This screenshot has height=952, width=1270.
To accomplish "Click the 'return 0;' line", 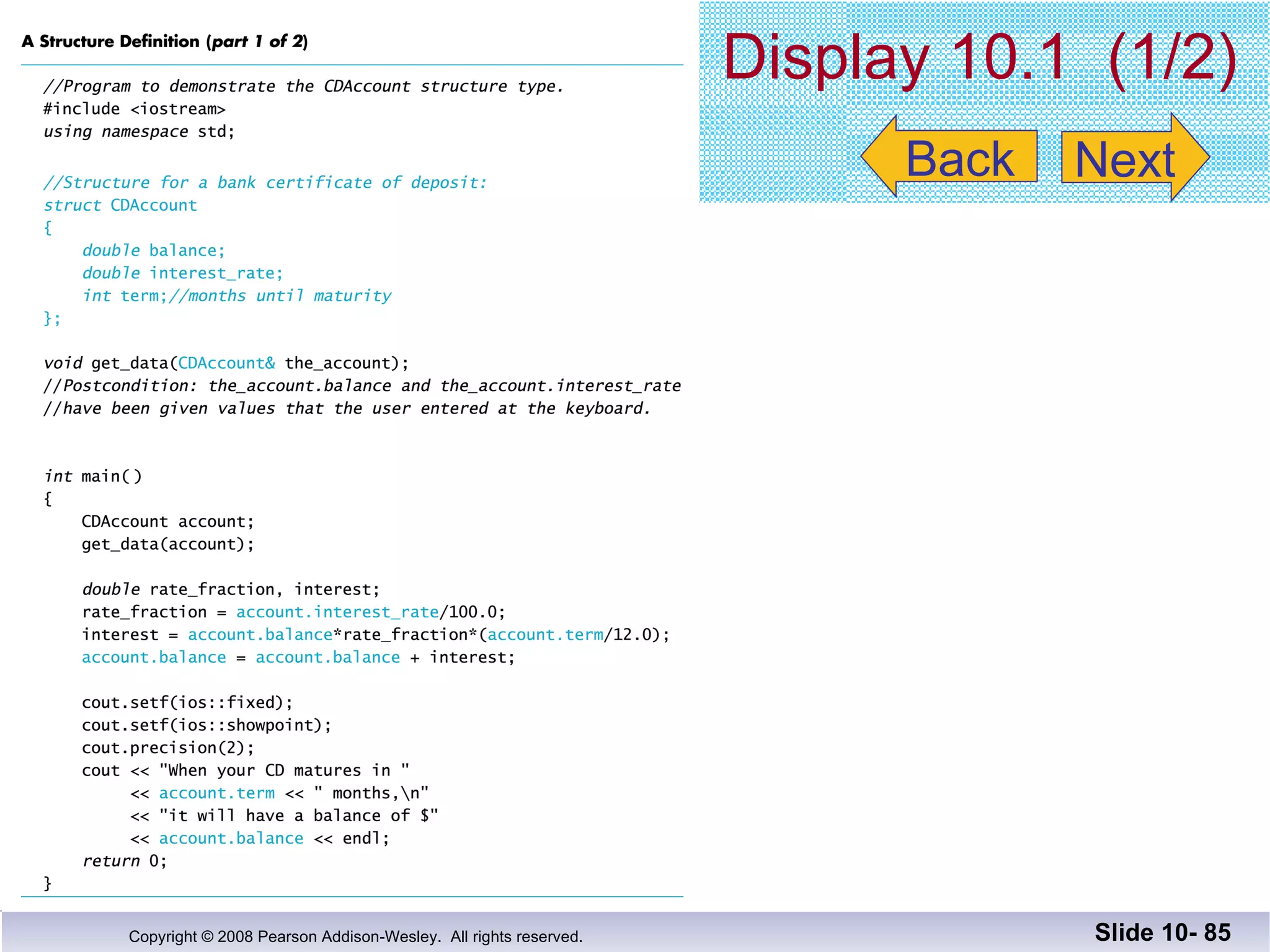I will pyautogui.click(x=125, y=861).
